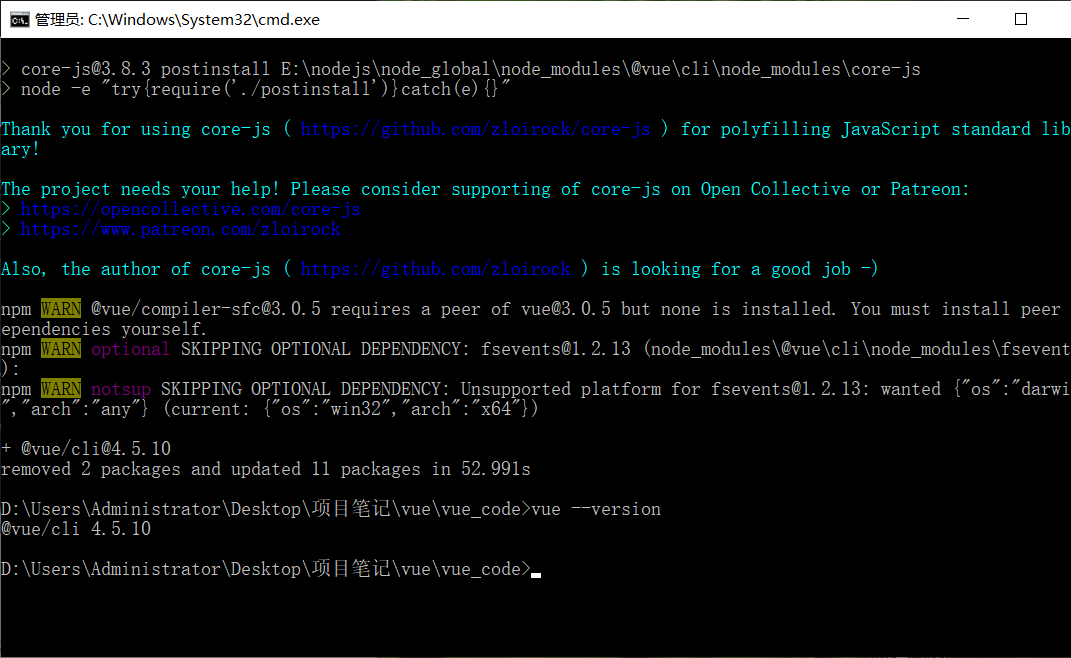
Task: Click 'requires a peer of vue@3.0.5' text
Action: 471,309
